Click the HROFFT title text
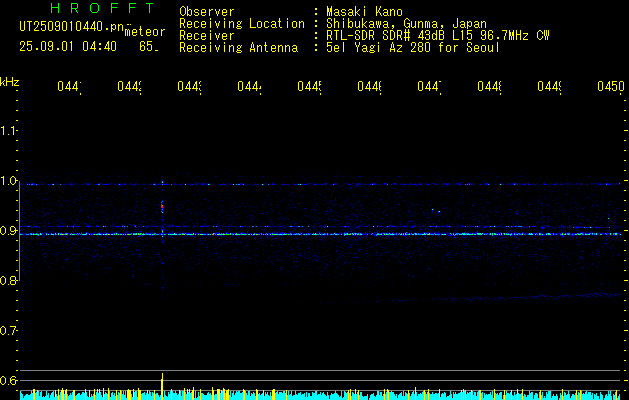Viewport: 629px width, 400px height. [x=102, y=8]
